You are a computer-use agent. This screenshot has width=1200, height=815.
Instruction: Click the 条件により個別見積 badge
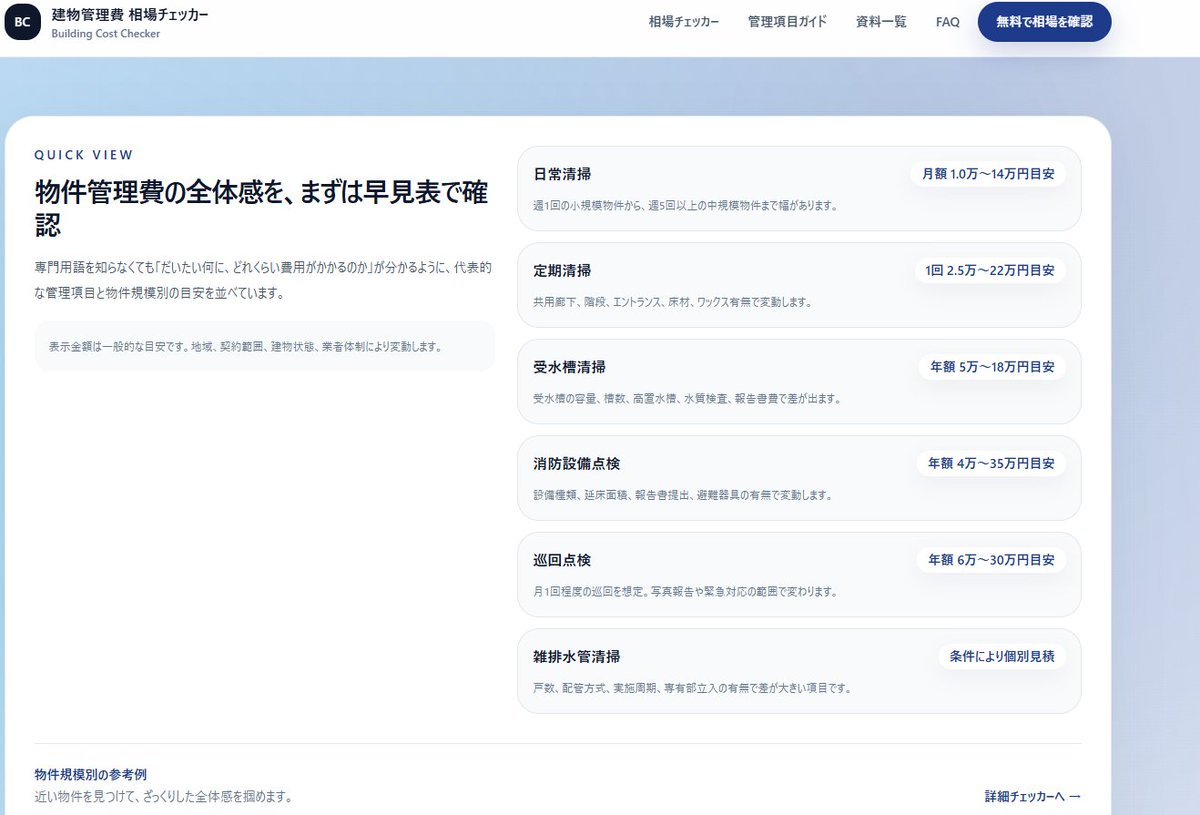click(x=1001, y=657)
